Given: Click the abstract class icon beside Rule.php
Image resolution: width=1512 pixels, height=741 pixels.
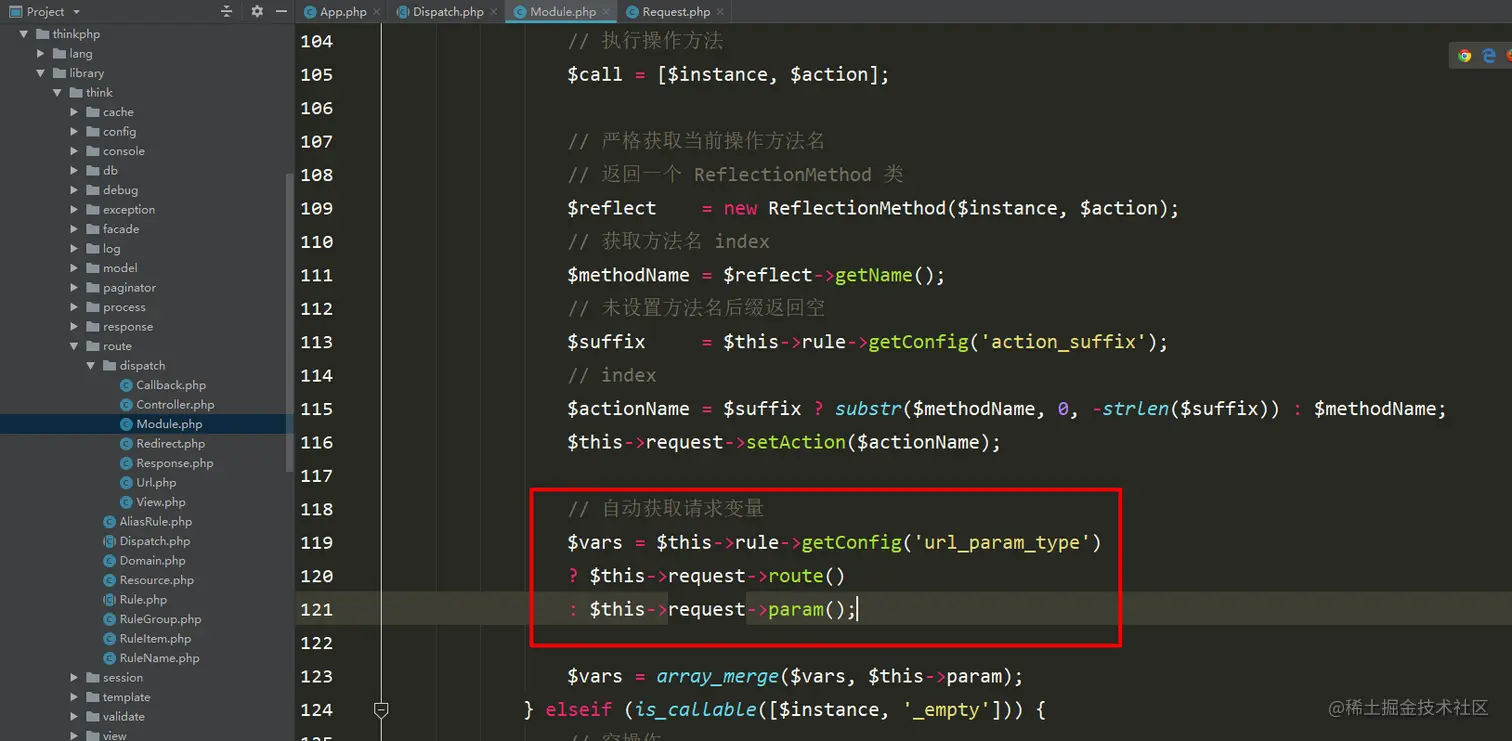Looking at the screenshot, I should coord(110,600).
